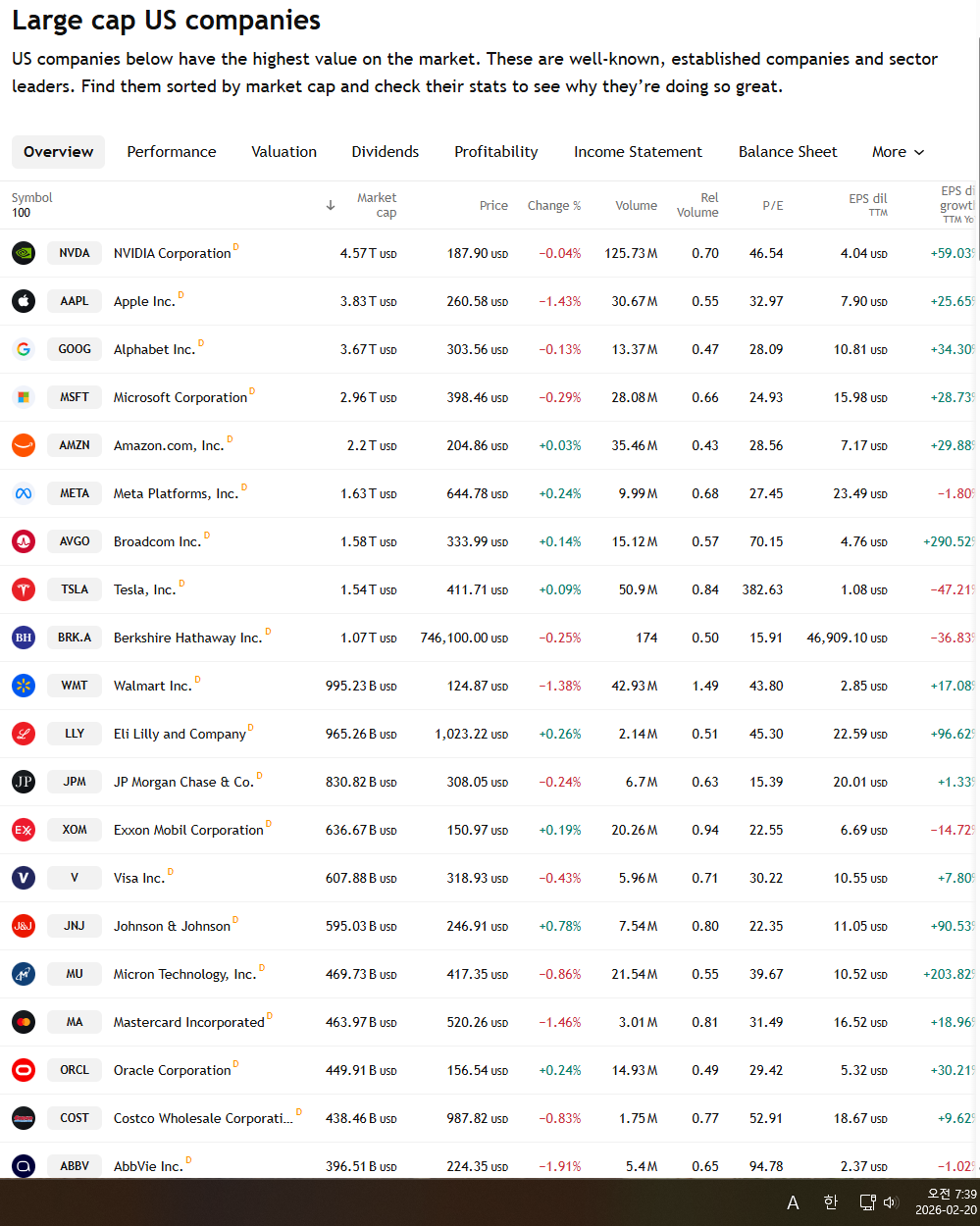Image resolution: width=980 pixels, height=1226 pixels.
Task: Sort by the Price column header
Action: (493, 205)
